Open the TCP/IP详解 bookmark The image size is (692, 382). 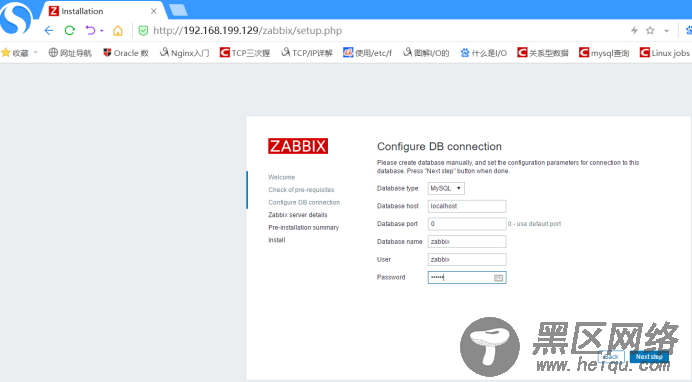(307, 53)
